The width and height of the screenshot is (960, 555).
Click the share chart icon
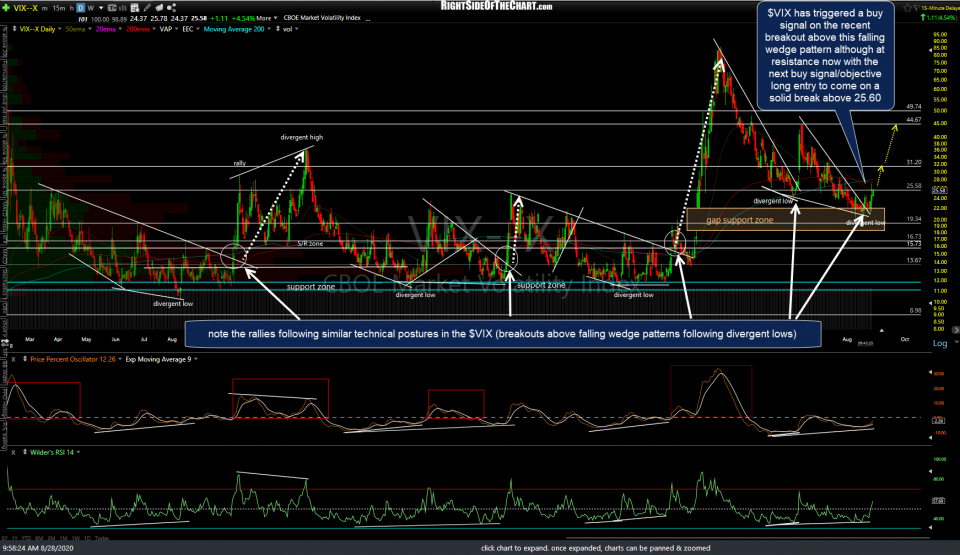point(171,8)
